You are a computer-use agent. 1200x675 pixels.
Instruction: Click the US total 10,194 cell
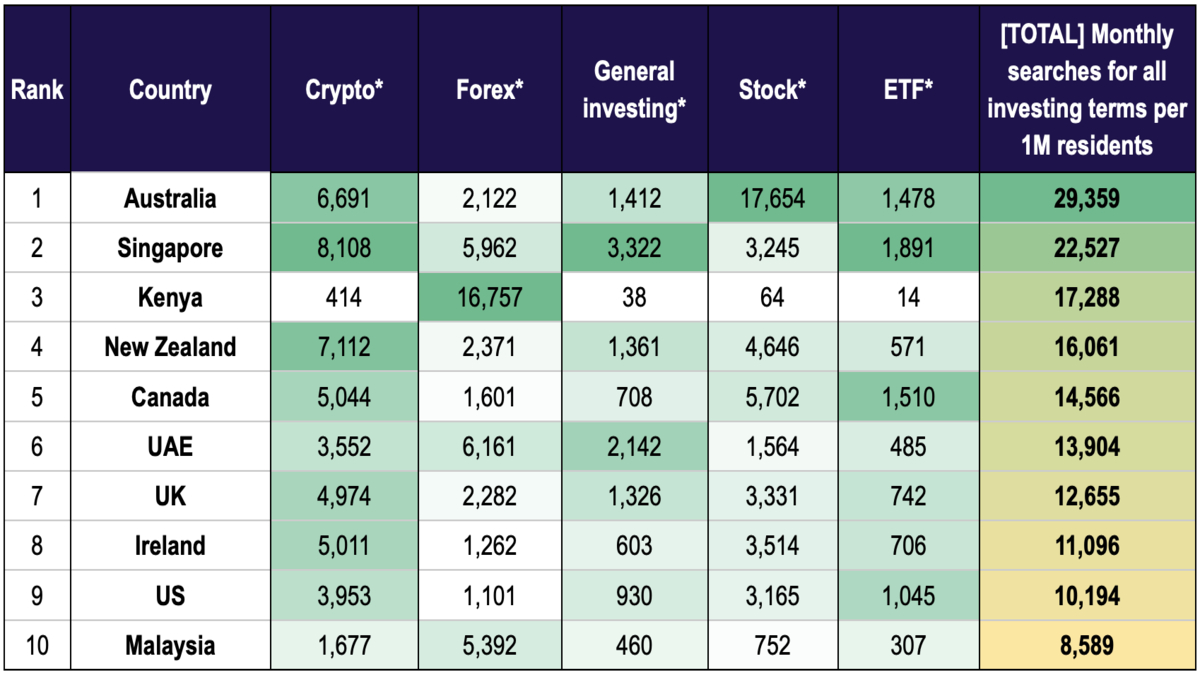[x=1087, y=596]
